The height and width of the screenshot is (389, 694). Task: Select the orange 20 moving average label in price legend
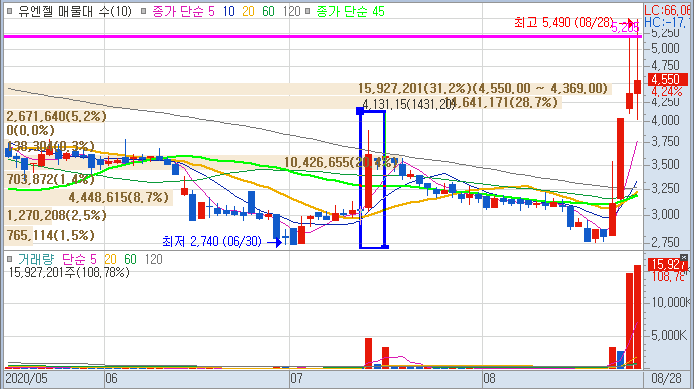(x=248, y=12)
